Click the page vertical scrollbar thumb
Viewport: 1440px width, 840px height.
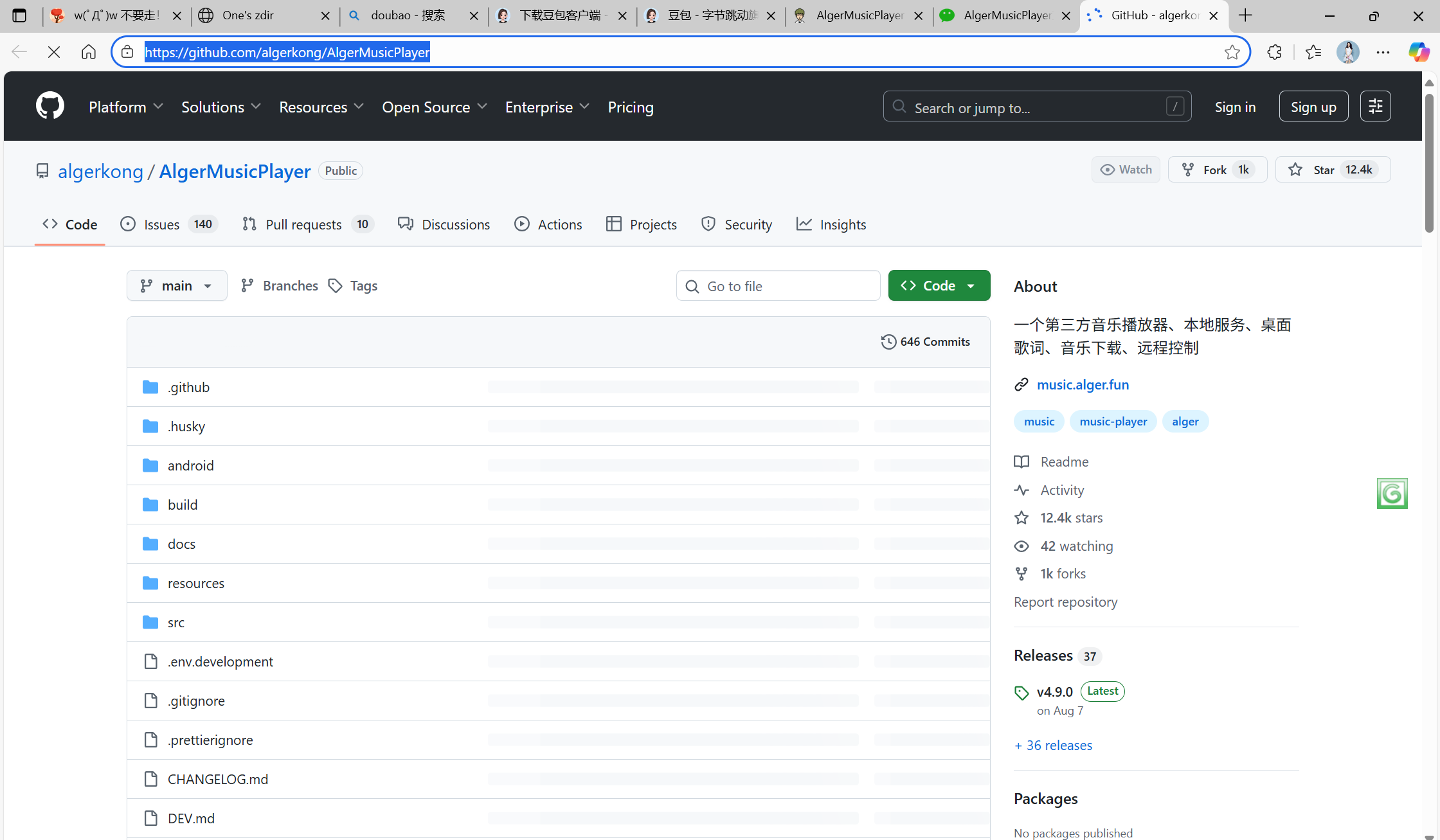point(1428,164)
